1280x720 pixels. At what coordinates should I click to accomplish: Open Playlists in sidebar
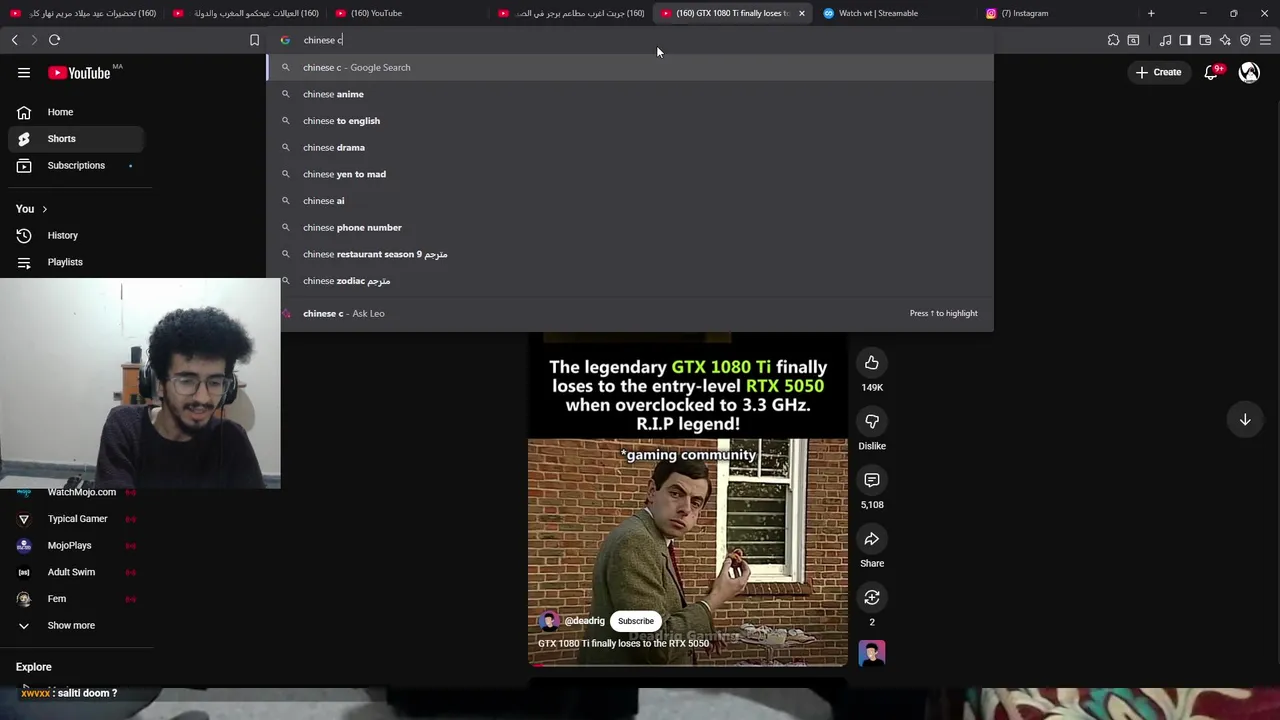pyautogui.click(x=76, y=262)
